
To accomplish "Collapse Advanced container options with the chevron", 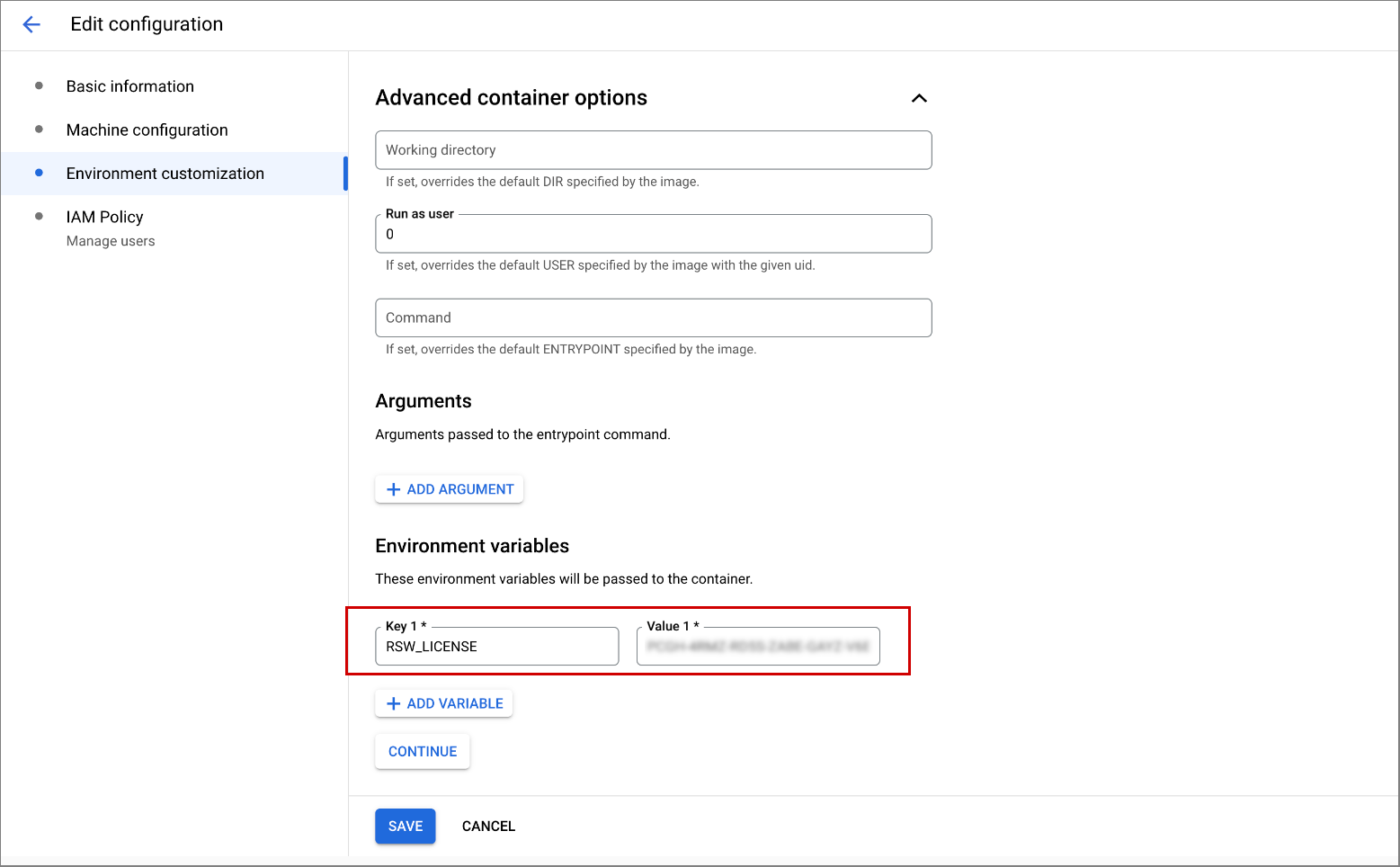I will coord(918,98).
